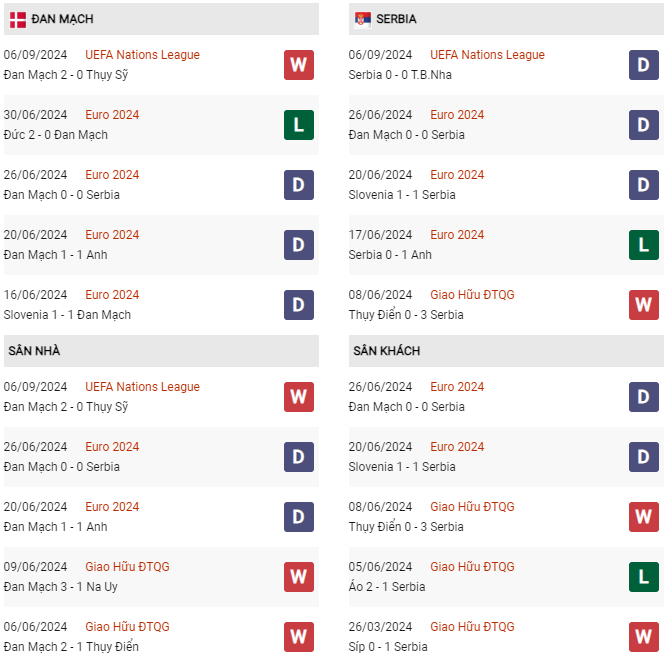Viewport: 666px width, 663px height.
Task: Click the W badge for Síp 0-1 Serbia
Action: point(643,637)
